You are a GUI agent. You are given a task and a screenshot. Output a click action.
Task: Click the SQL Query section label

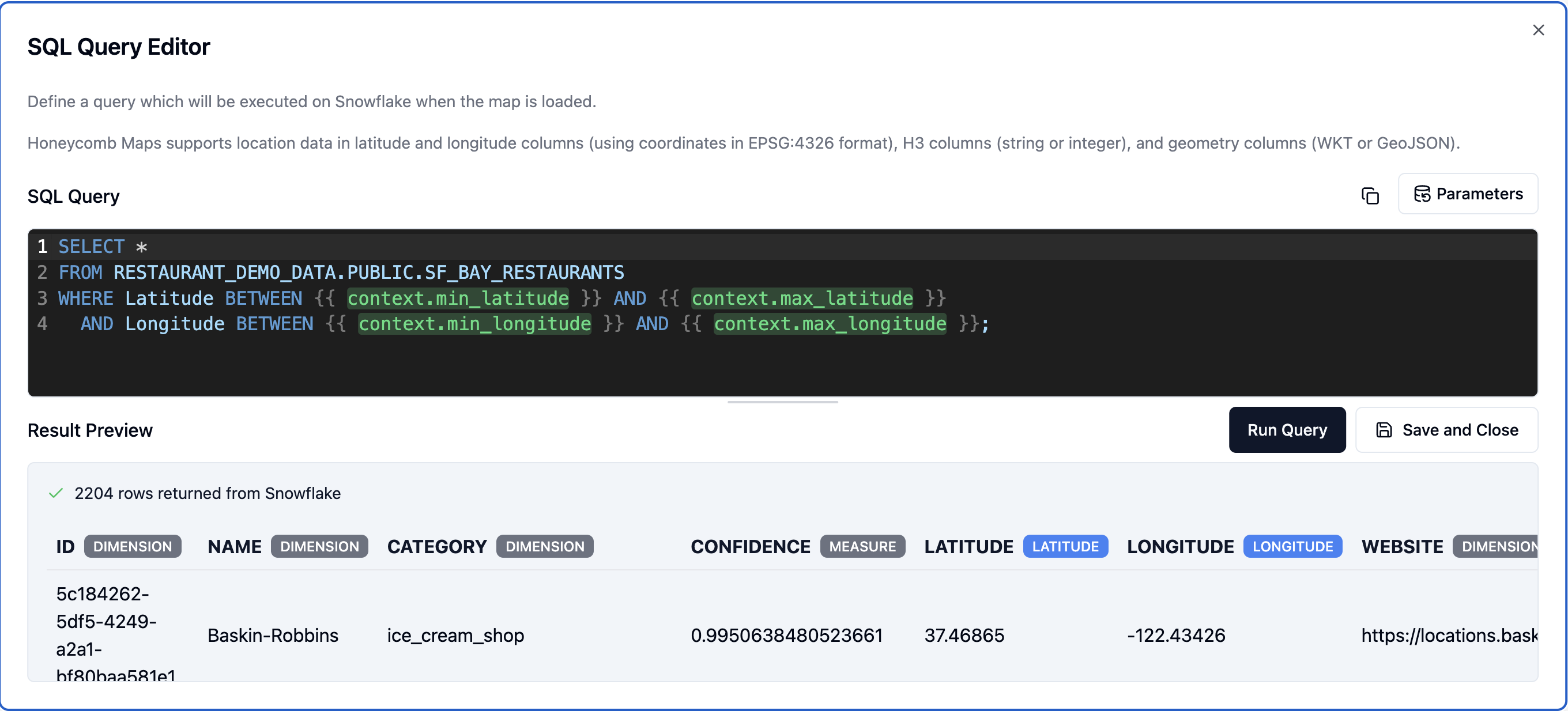click(x=74, y=196)
